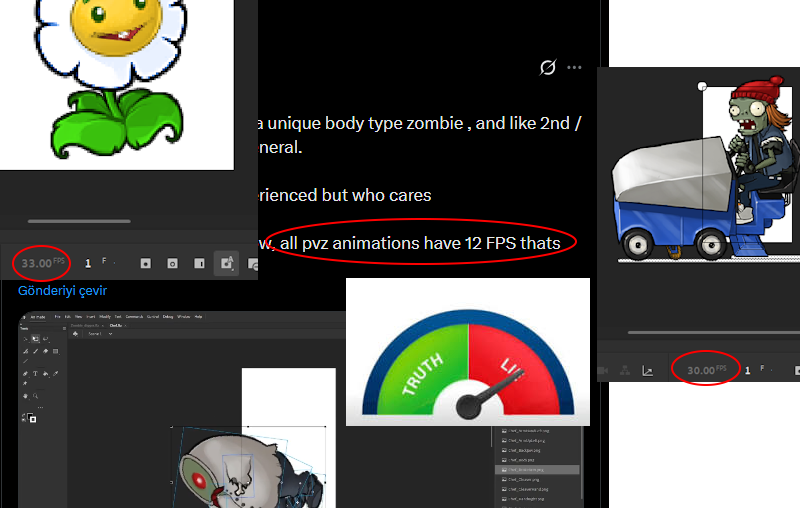Image resolution: width=800 pixels, height=508 pixels.
Task: Select the Rectangle tool
Action: click(56, 351)
